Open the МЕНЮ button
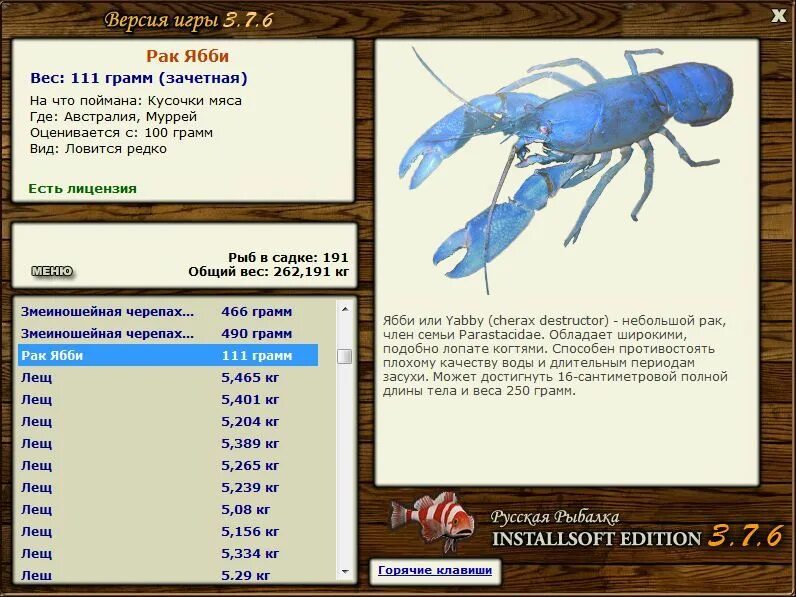 pyautogui.click(x=52, y=272)
